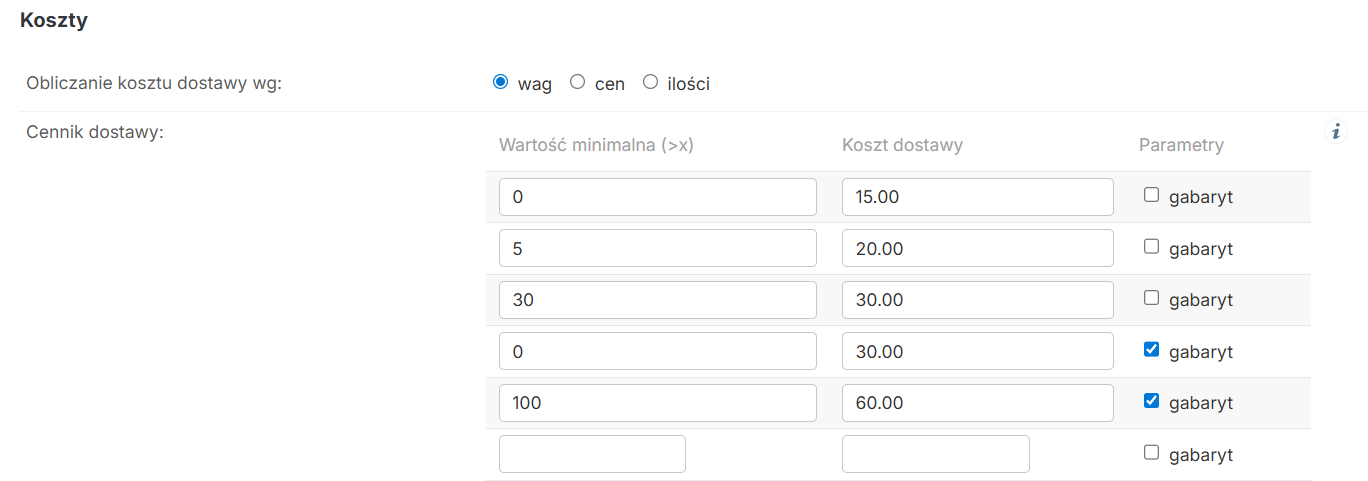
Task: Uncheck gabaryt in the 60.00 cost row
Action: [x=1151, y=401]
